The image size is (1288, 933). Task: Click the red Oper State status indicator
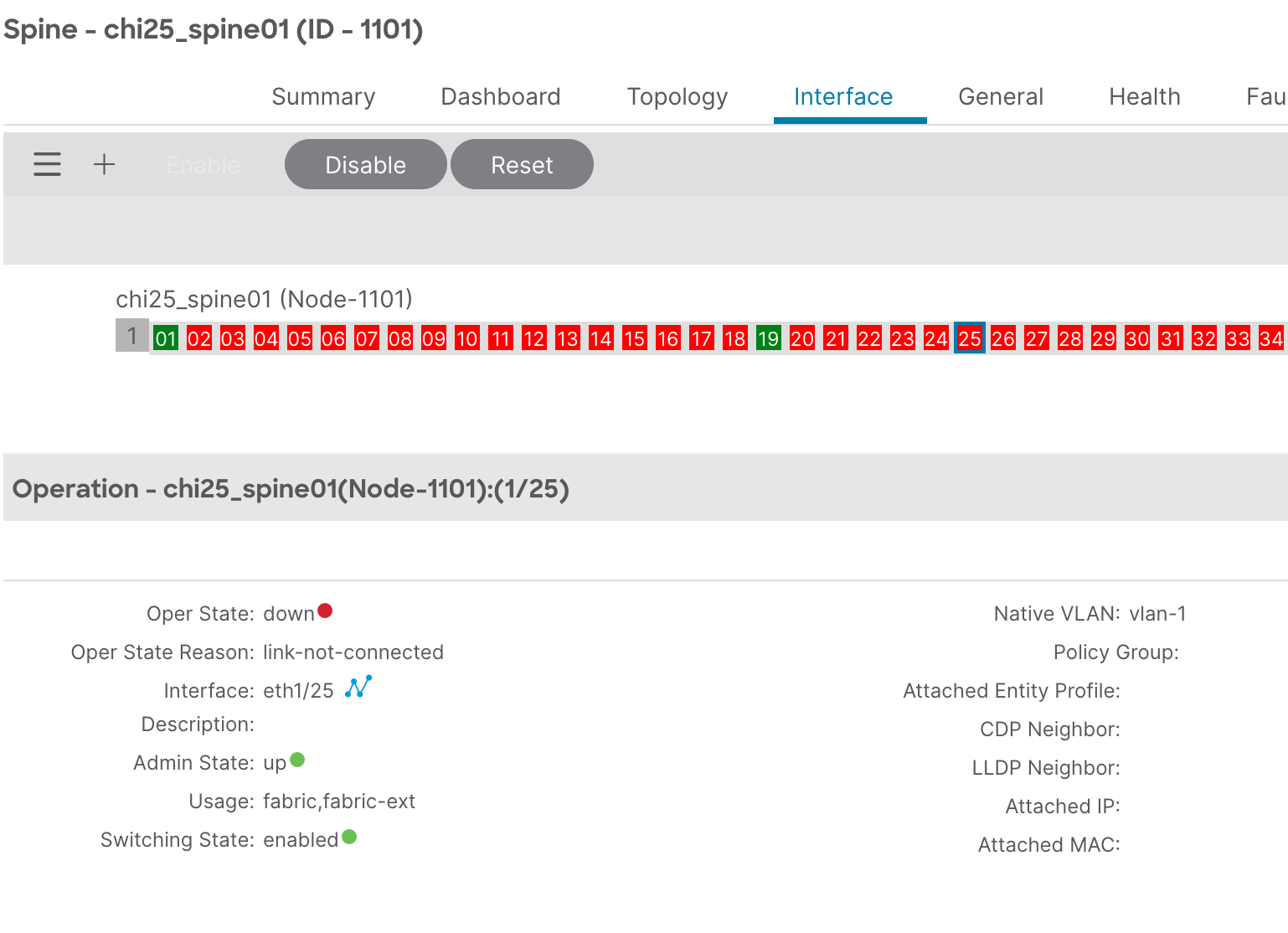coord(325,611)
